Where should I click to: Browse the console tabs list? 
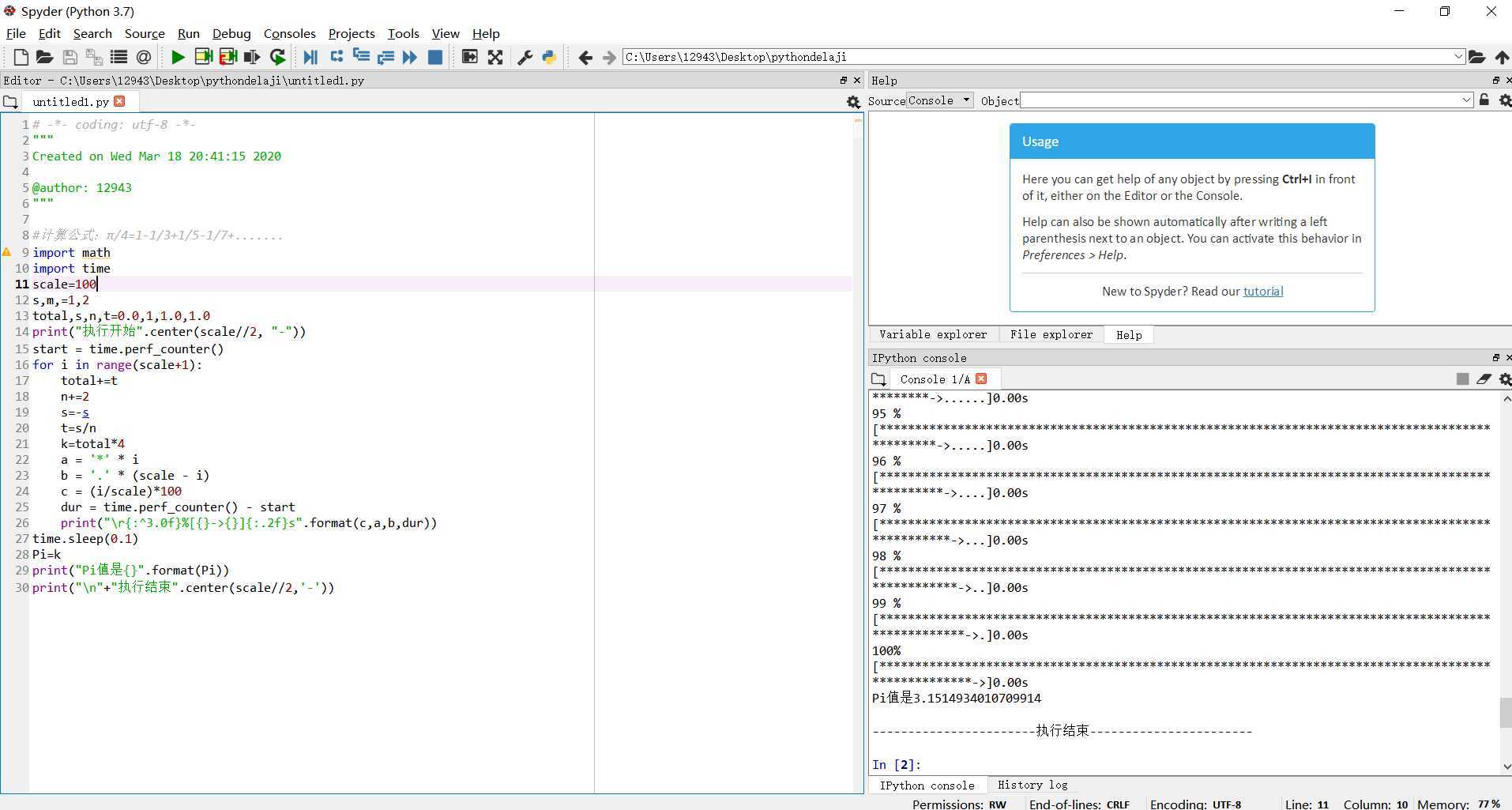pyautogui.click(x=878, y=379)
